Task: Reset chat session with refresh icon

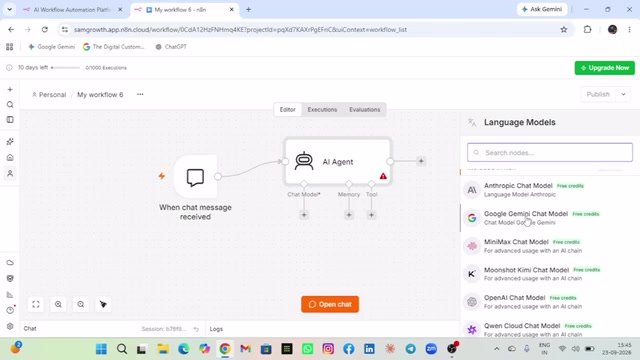Action: point(196,329)
